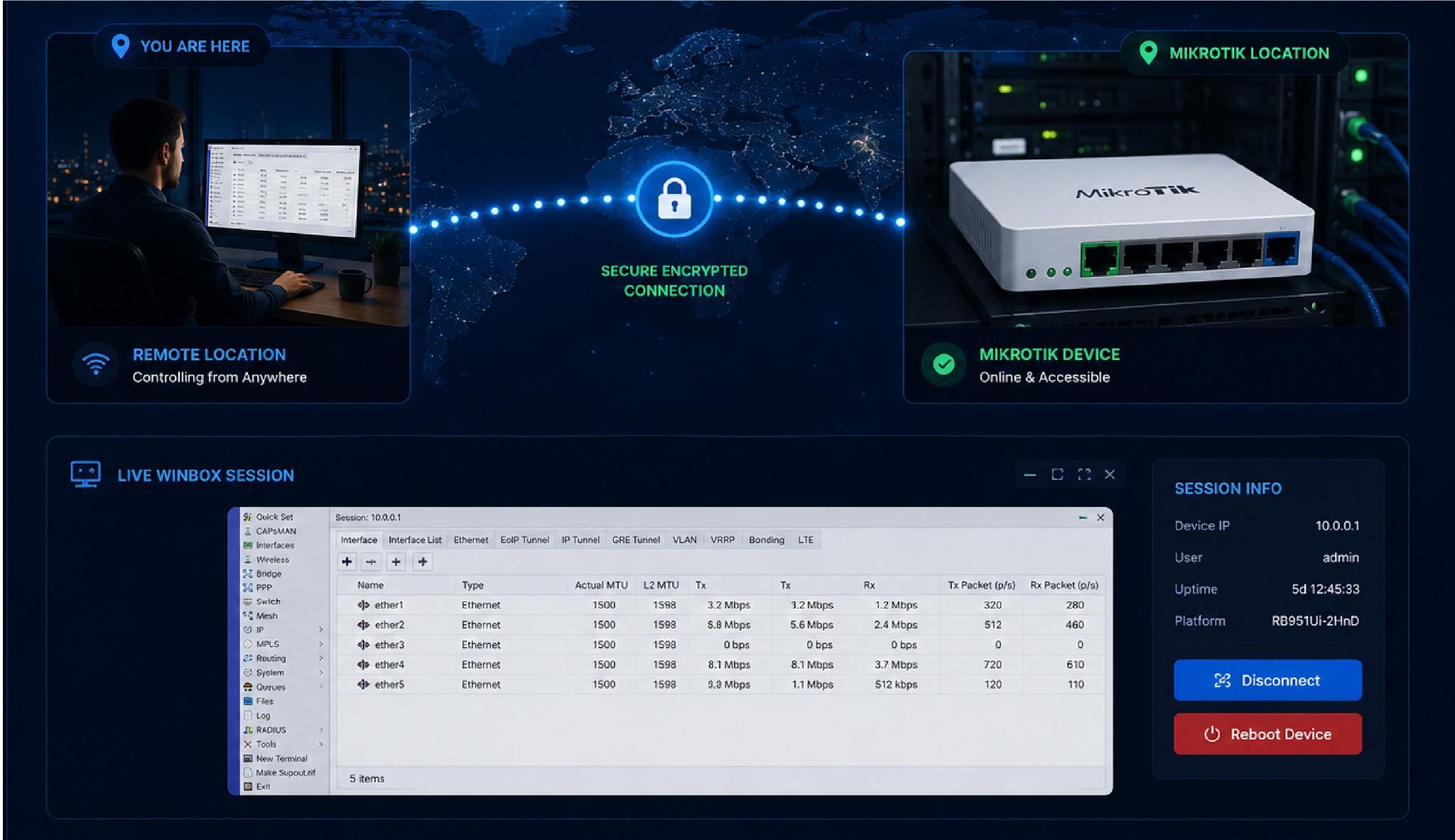
Task: Expand the Queues submenu arrow
Action: tap(320, 687)
